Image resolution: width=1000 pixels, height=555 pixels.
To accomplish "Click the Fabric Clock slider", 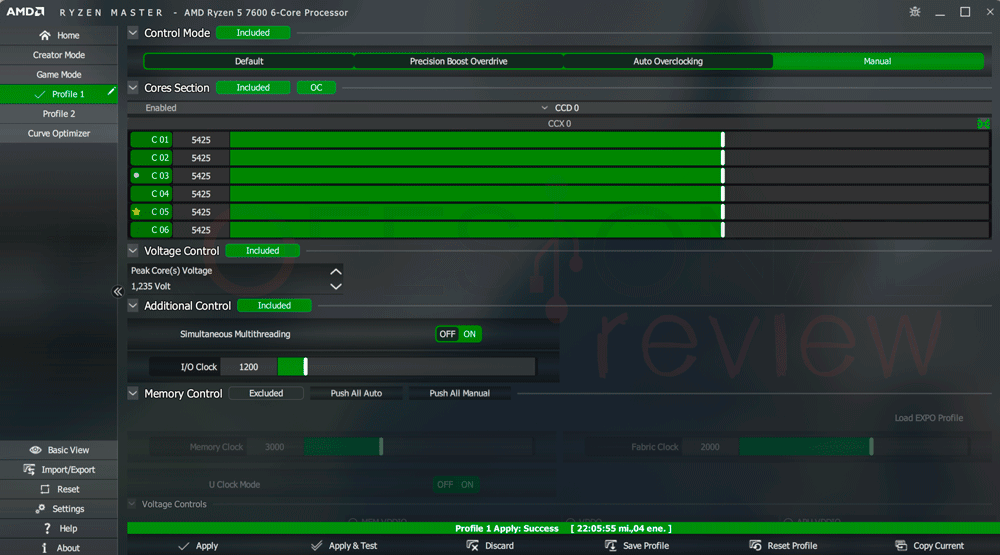I will (853, 447).
